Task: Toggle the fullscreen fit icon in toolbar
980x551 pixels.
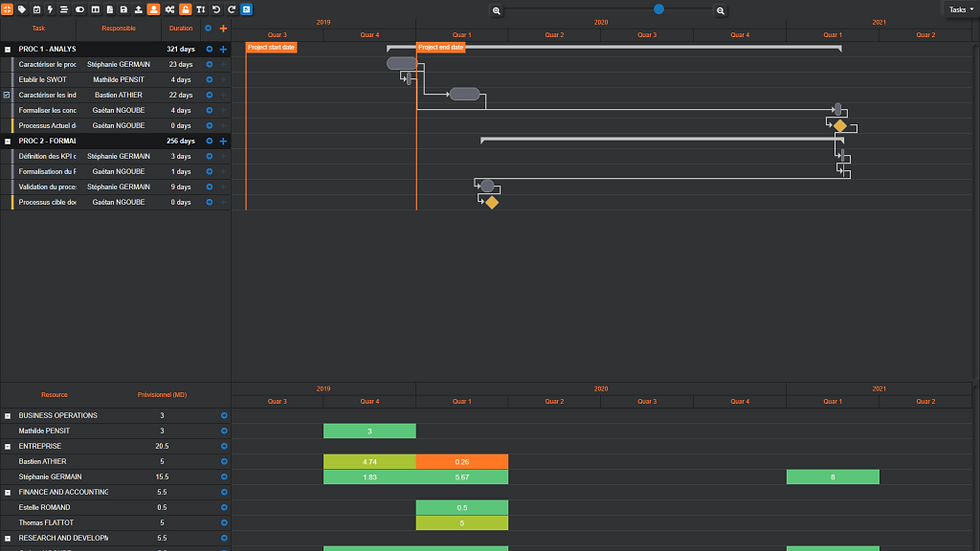Action: point(8,9)
